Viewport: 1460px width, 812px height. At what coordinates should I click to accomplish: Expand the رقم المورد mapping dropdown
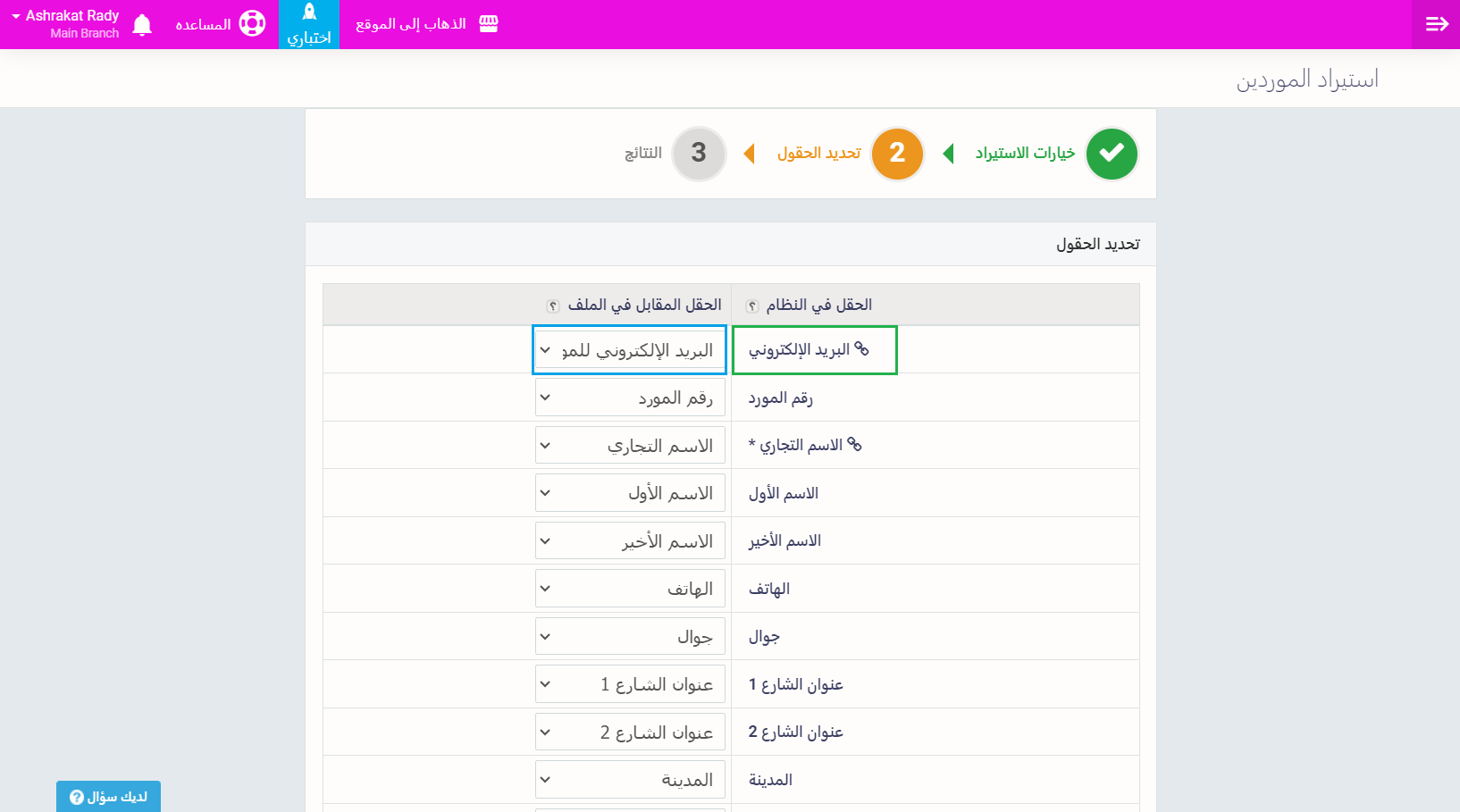coord(629,398)
